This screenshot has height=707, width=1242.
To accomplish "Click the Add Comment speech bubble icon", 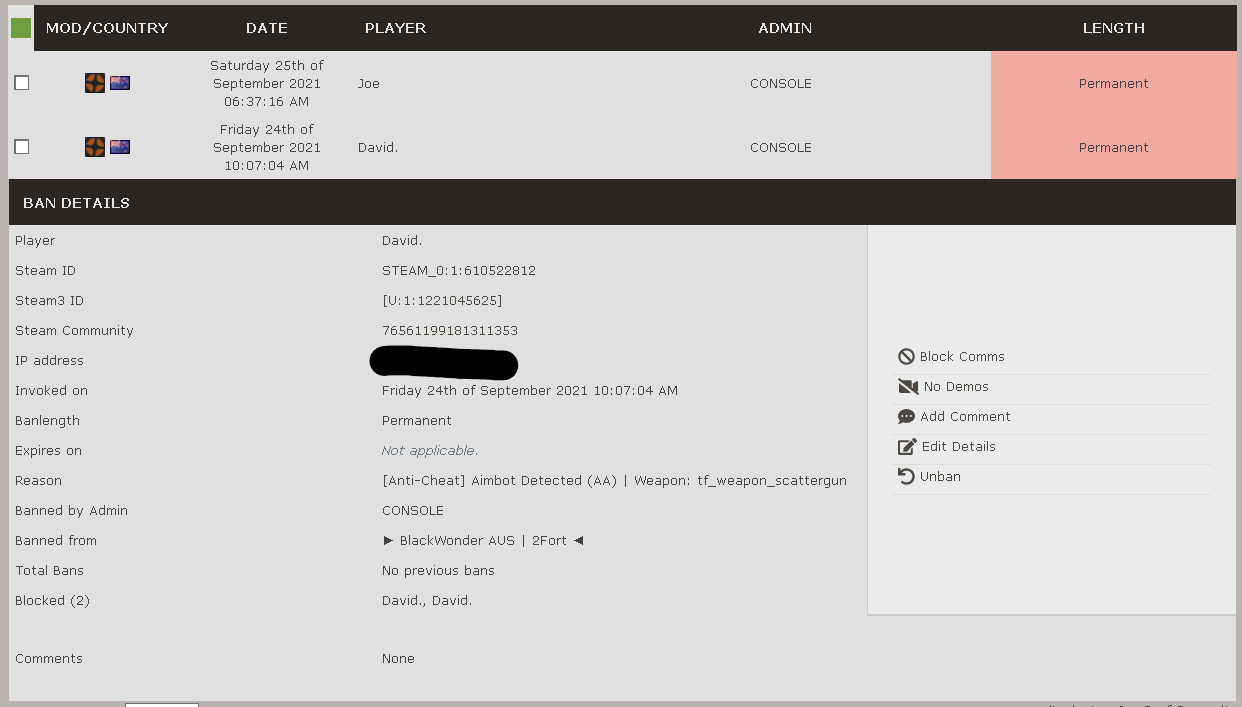I will pyautogui.click(x=906, y=416).
